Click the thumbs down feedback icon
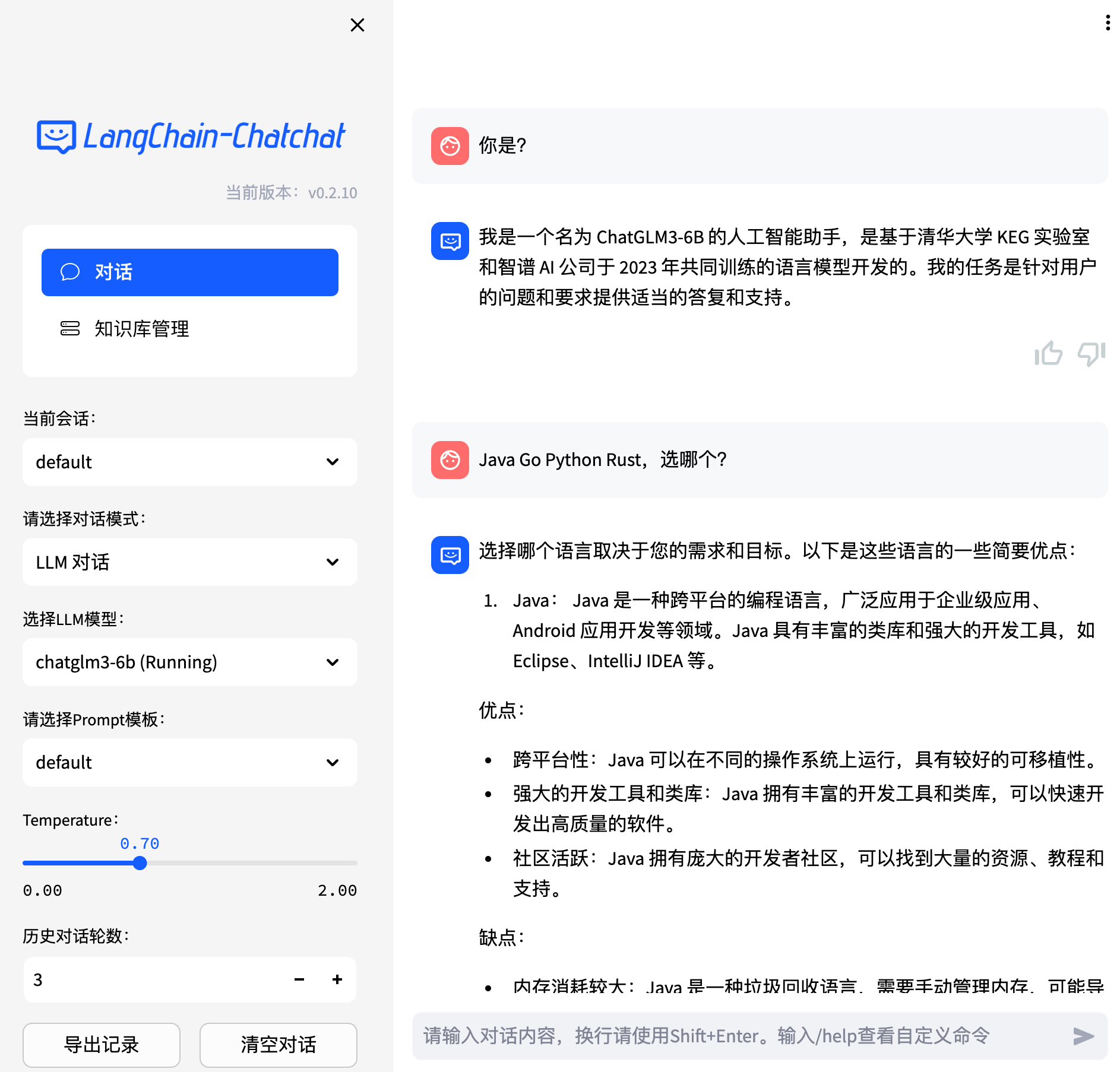 tap(1091, 354)
